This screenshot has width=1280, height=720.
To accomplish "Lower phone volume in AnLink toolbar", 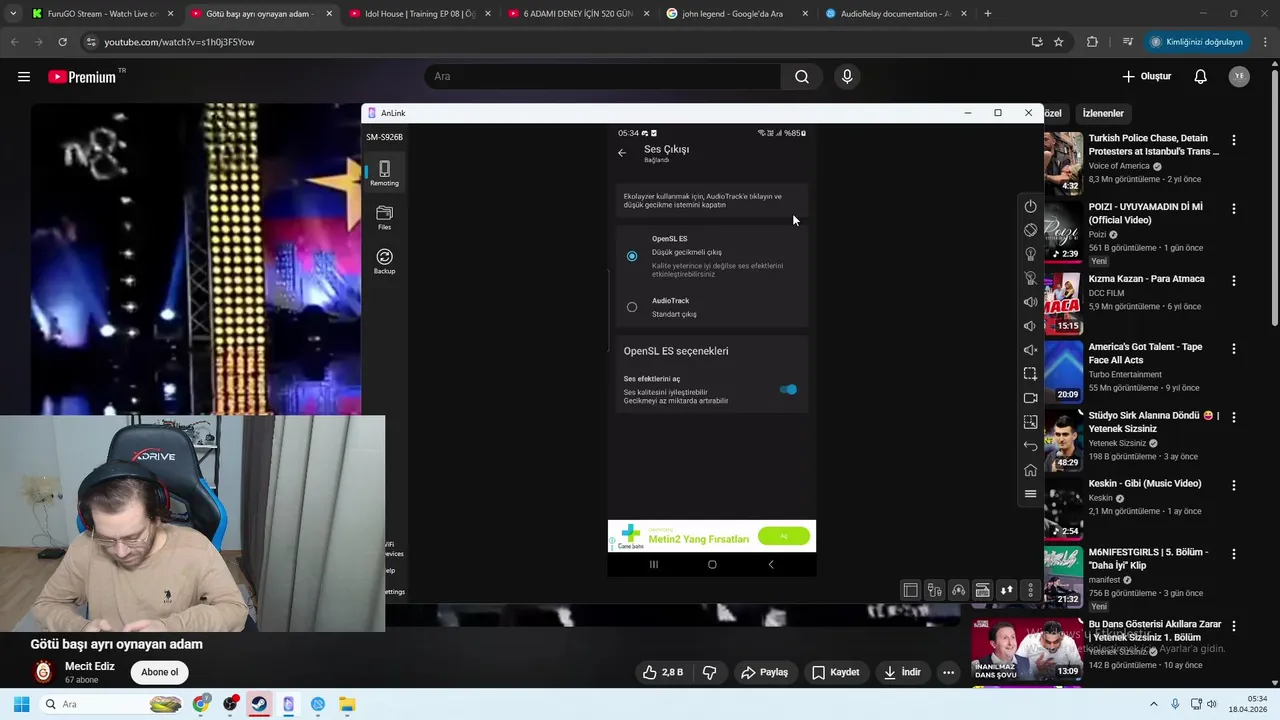I will tap(1030, 326).
